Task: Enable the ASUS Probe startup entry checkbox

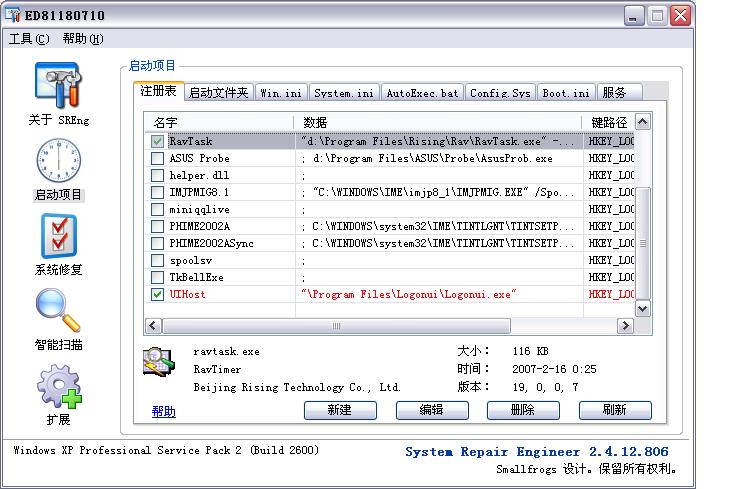Action: point(157,159)
